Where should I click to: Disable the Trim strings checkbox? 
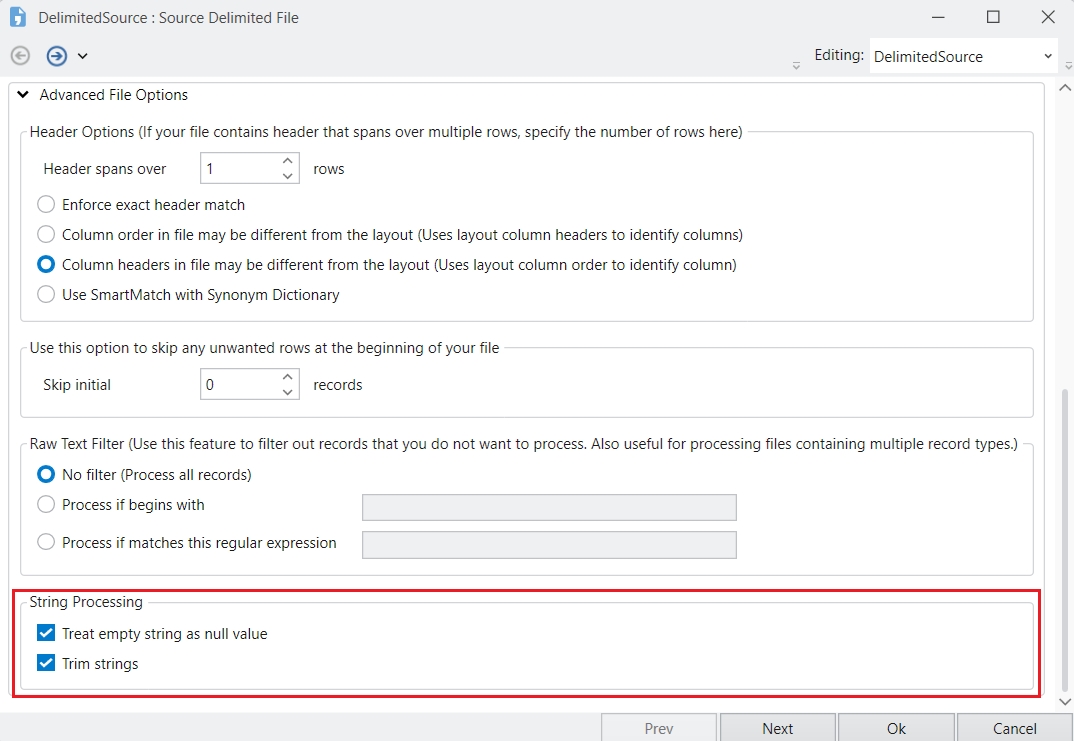click(46, 663)
